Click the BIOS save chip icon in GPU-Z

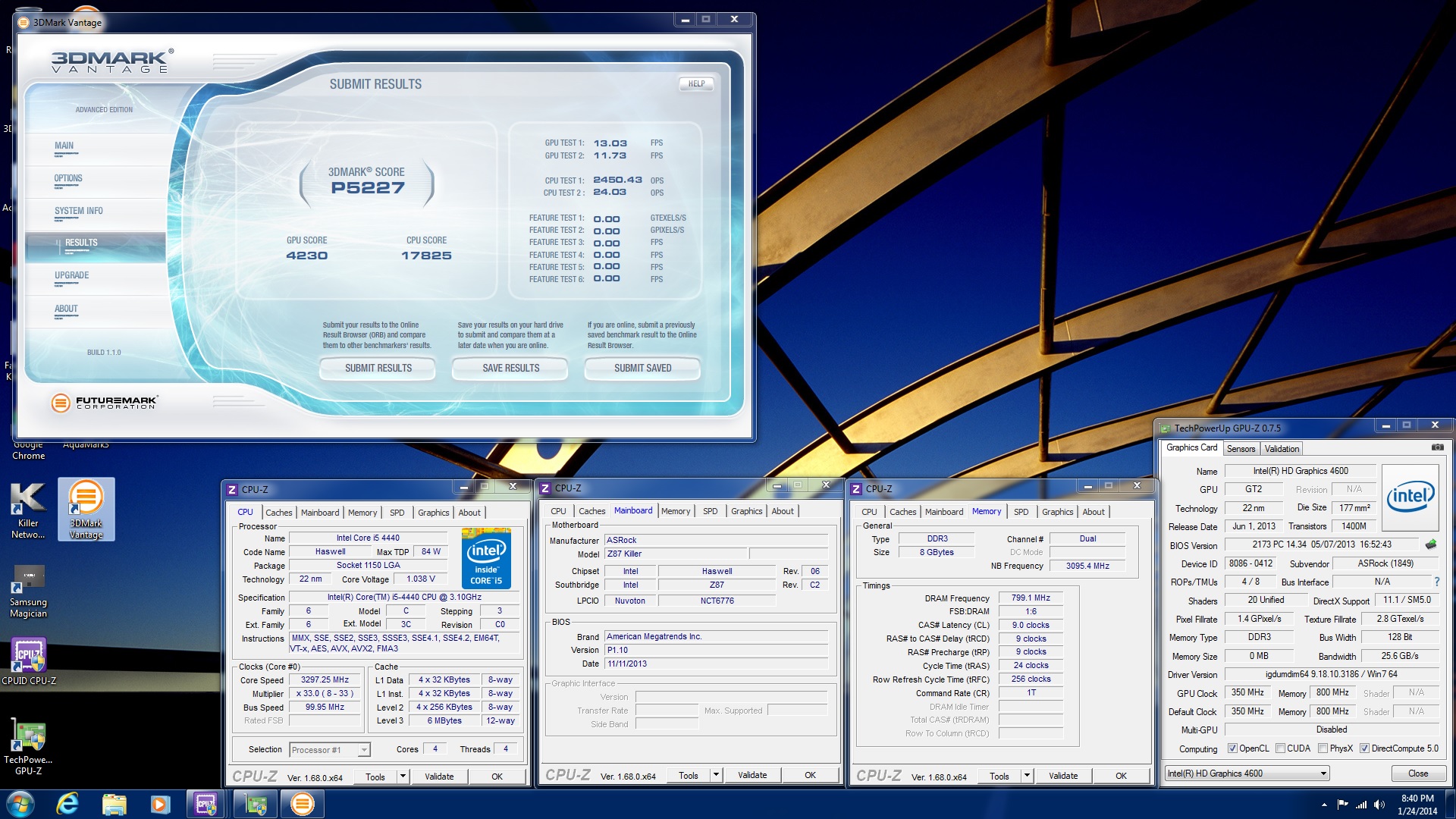click(x=1431, y=544)
